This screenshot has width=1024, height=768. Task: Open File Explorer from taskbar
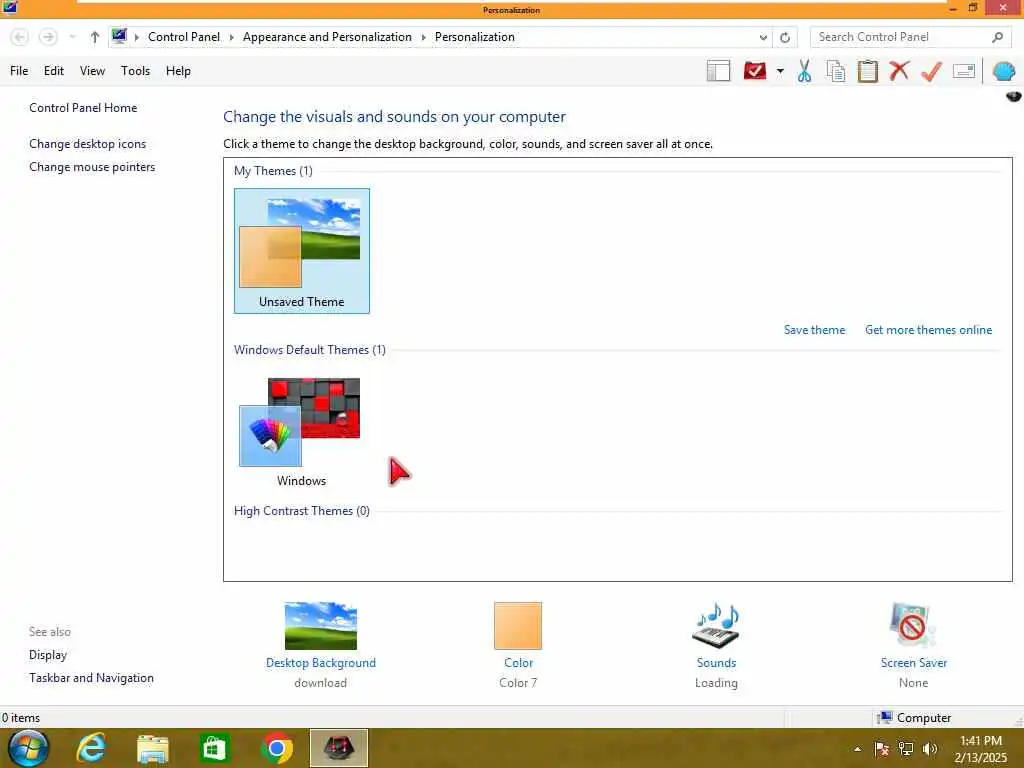click(153, 748)
